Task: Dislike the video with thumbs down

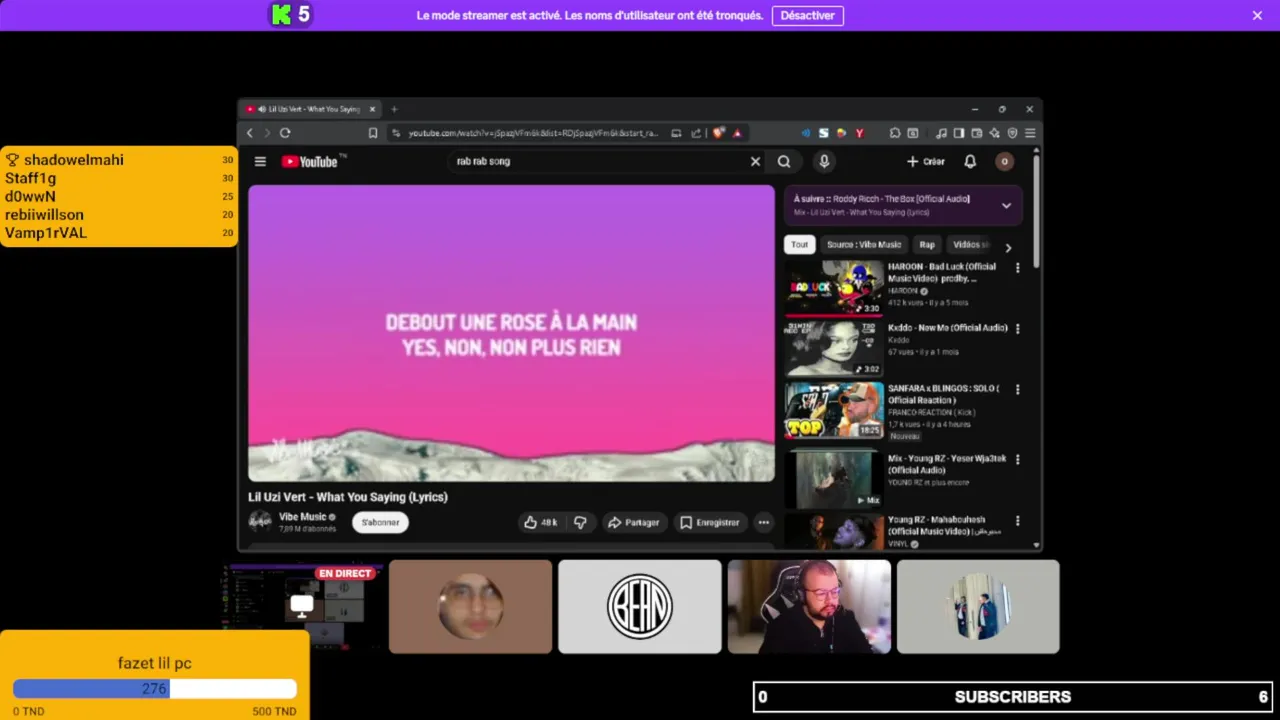Action: [x=580, y=522]
